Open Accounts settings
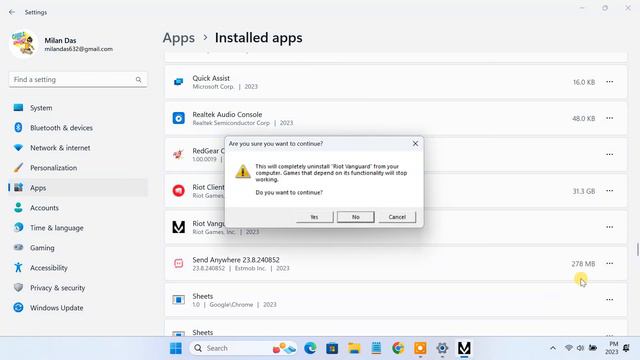640x360 pixels. coord(78,208)
